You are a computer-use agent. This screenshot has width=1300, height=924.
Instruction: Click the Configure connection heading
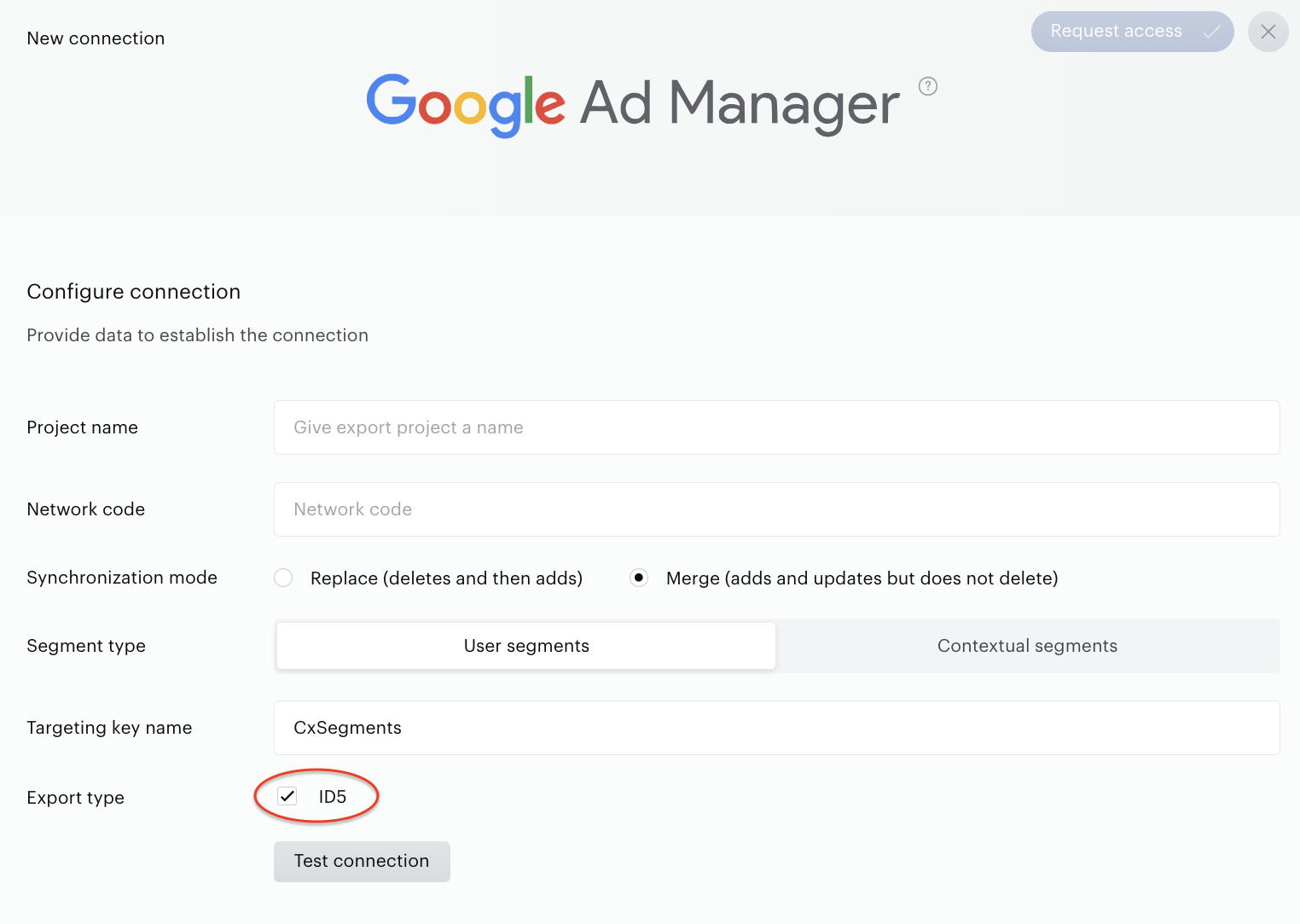(134, 292)
